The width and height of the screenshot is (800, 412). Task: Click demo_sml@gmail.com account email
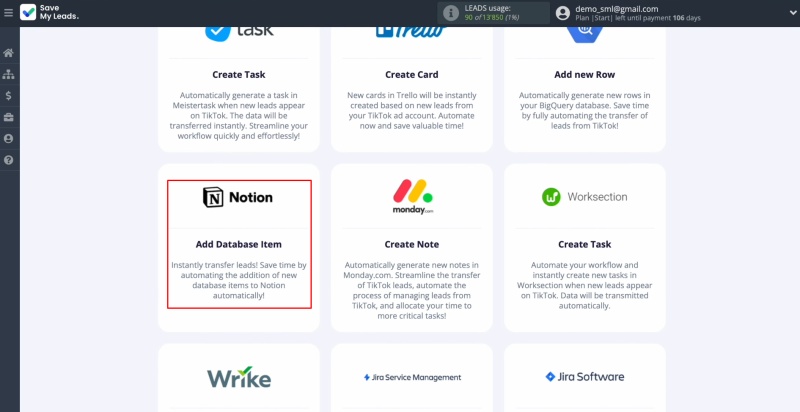point(616,9)
